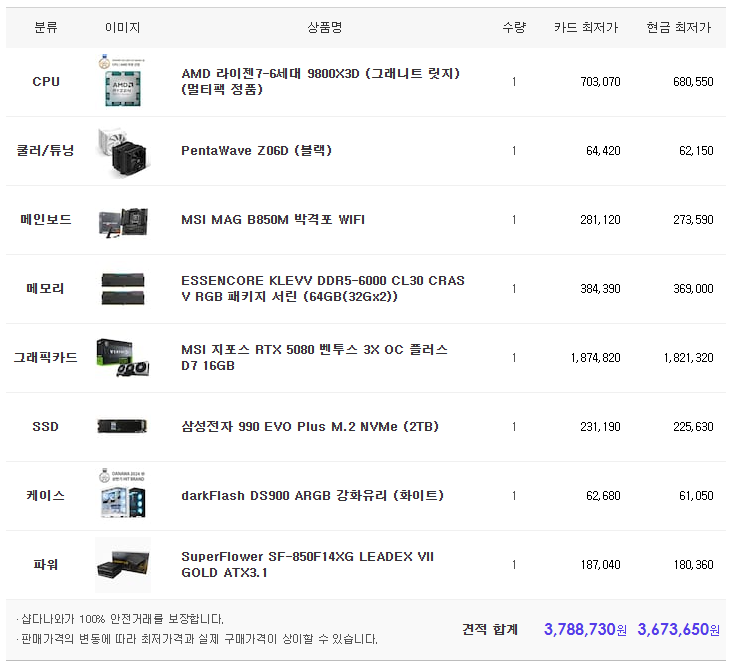Click quantity 1 in the CPU row
729x665 pixels.
514,82
